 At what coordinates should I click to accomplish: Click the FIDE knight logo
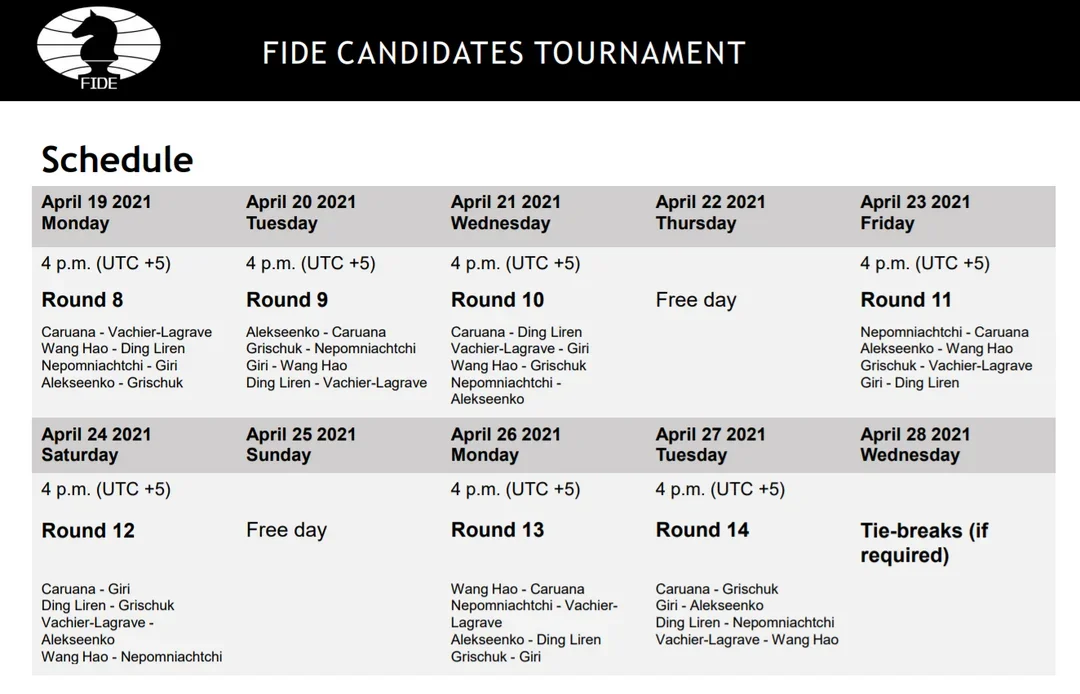coord(98,48)
